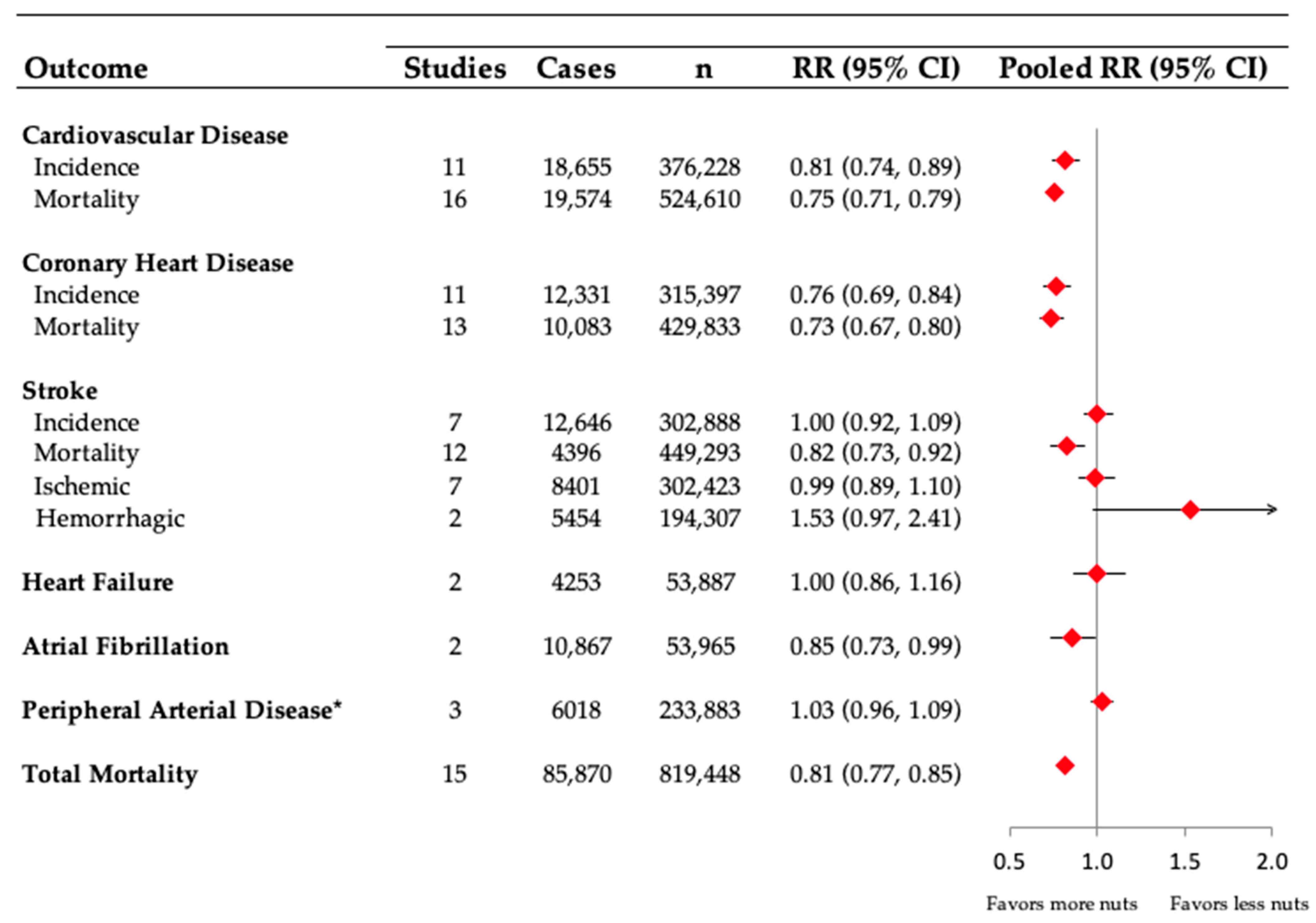
Task: Click the Heart Failure red diamond marker
Action: pos(1096,573)
